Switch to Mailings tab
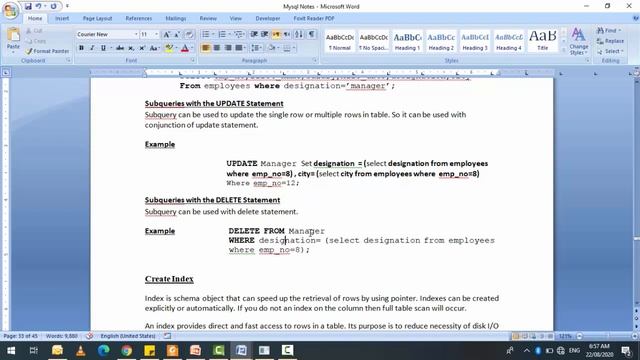Image resolution: width=640 pixels, height=360 pixels. click(176, 19)
